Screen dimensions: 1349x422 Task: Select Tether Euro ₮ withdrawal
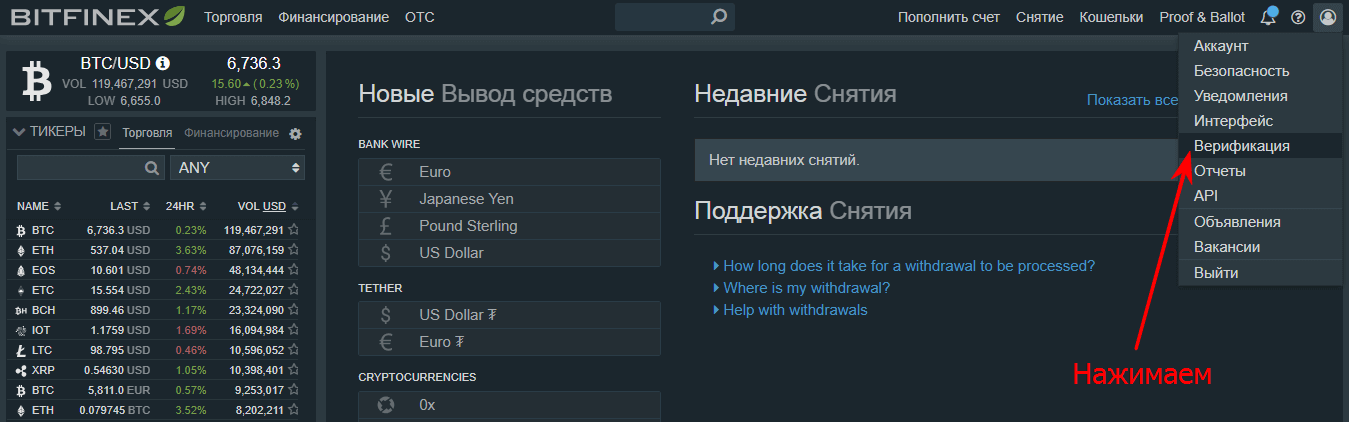pyautogui.click(x=509, y=342)
